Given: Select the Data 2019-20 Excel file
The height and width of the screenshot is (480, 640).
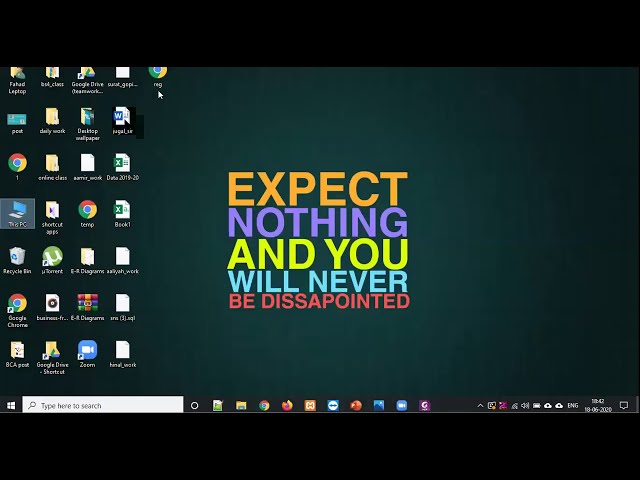Looking at the screenshot, I should [x=122, y=167].
